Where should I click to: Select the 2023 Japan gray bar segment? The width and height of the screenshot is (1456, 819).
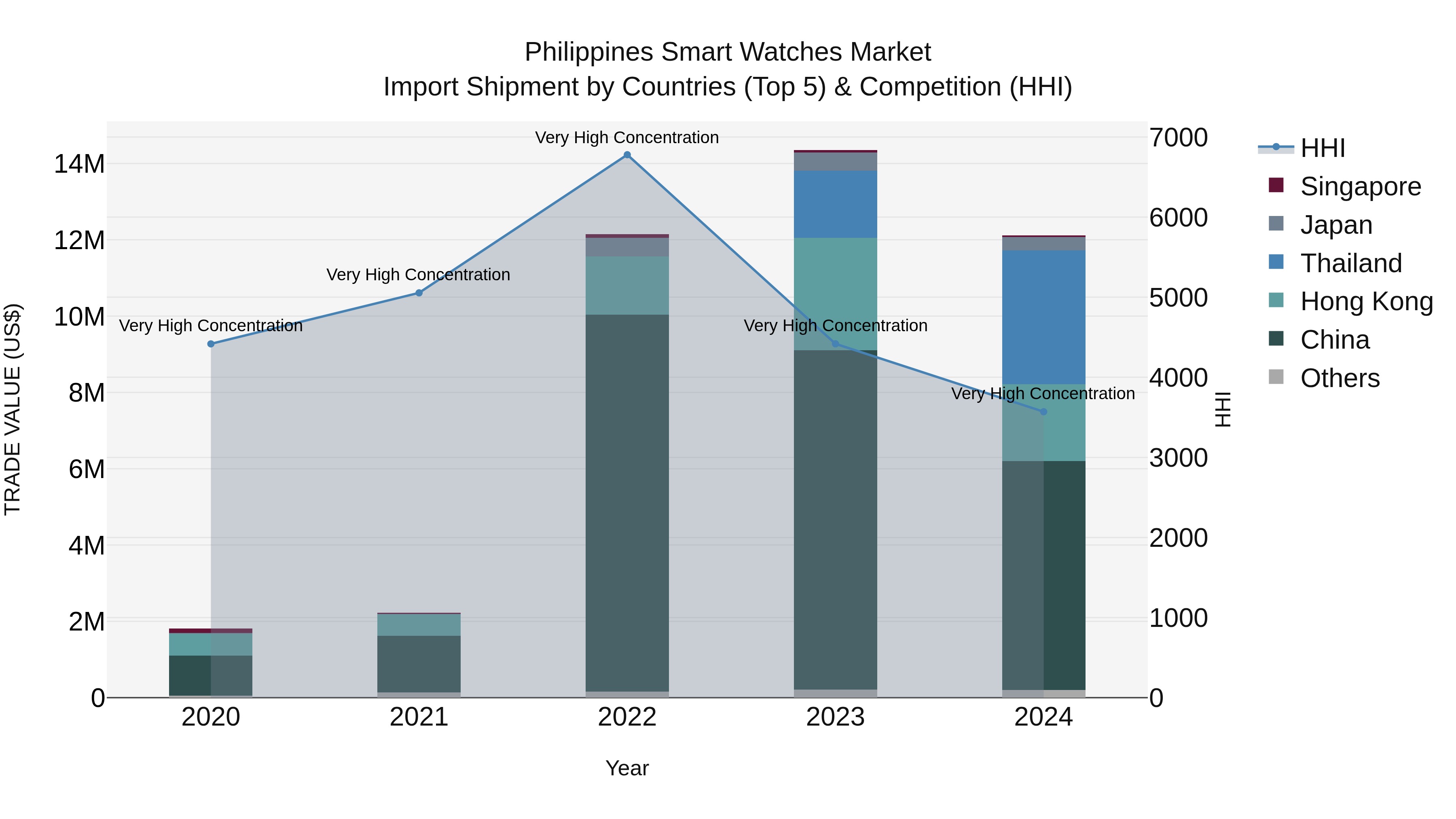pyautogui.click(x=836, y=162)
